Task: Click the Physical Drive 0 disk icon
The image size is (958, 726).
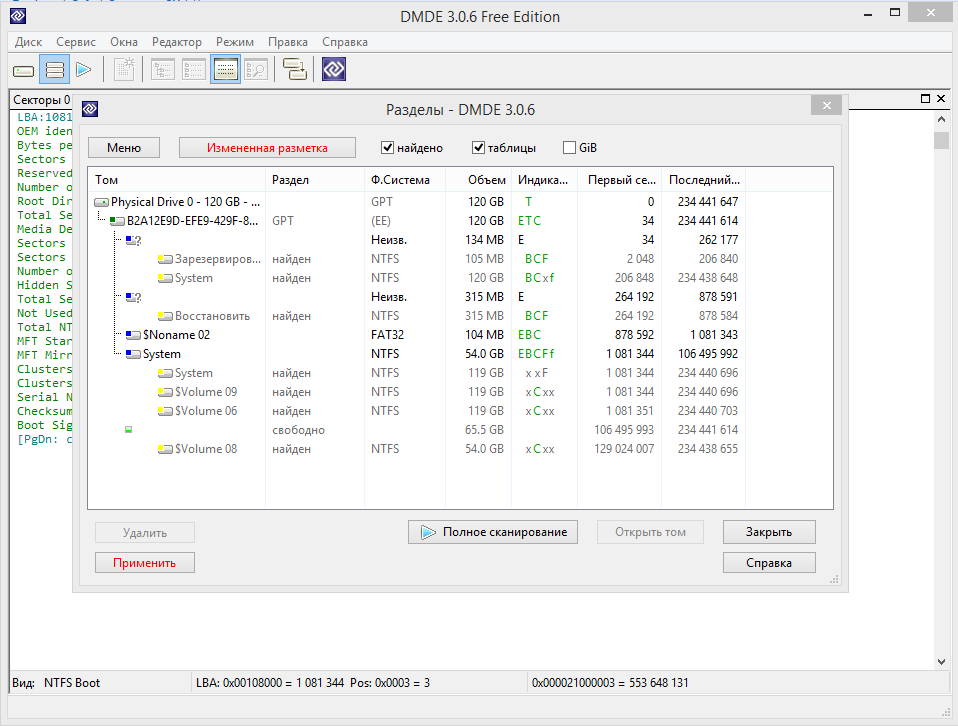Action: [x=101, y=202]
